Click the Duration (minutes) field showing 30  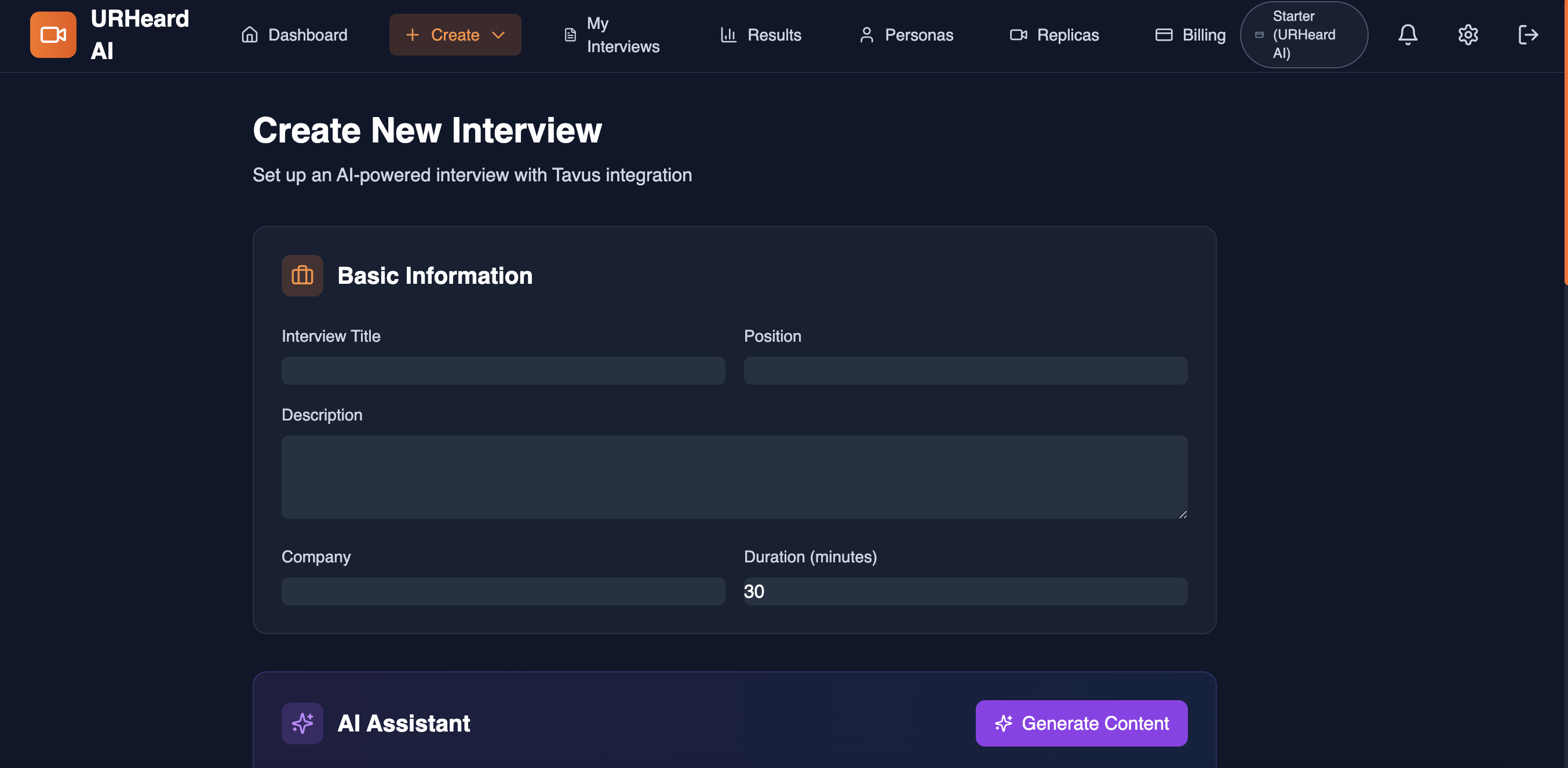click(x=965, y=591)
